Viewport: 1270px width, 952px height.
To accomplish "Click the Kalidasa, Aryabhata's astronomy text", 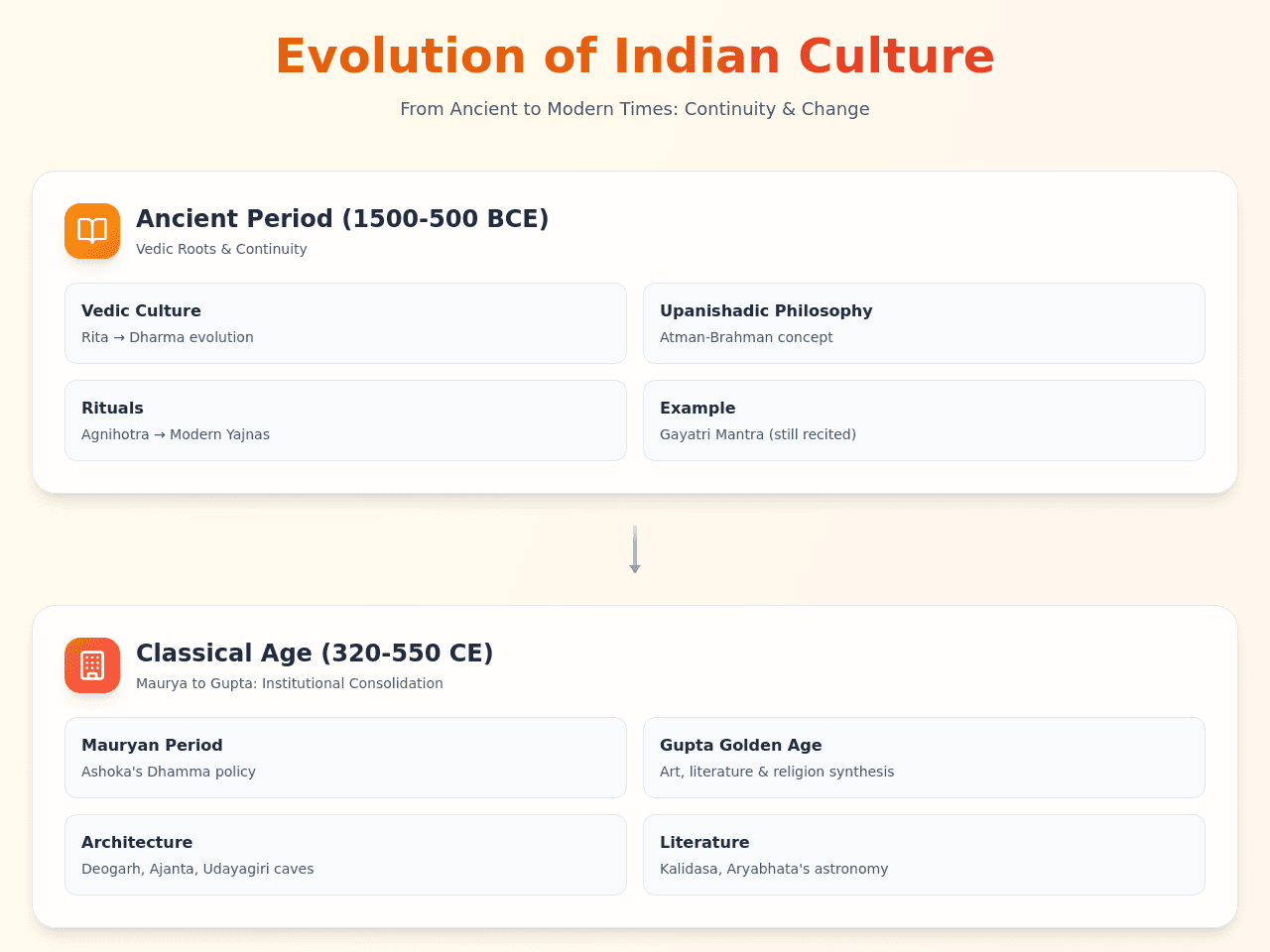I will [x=774, y=869].
